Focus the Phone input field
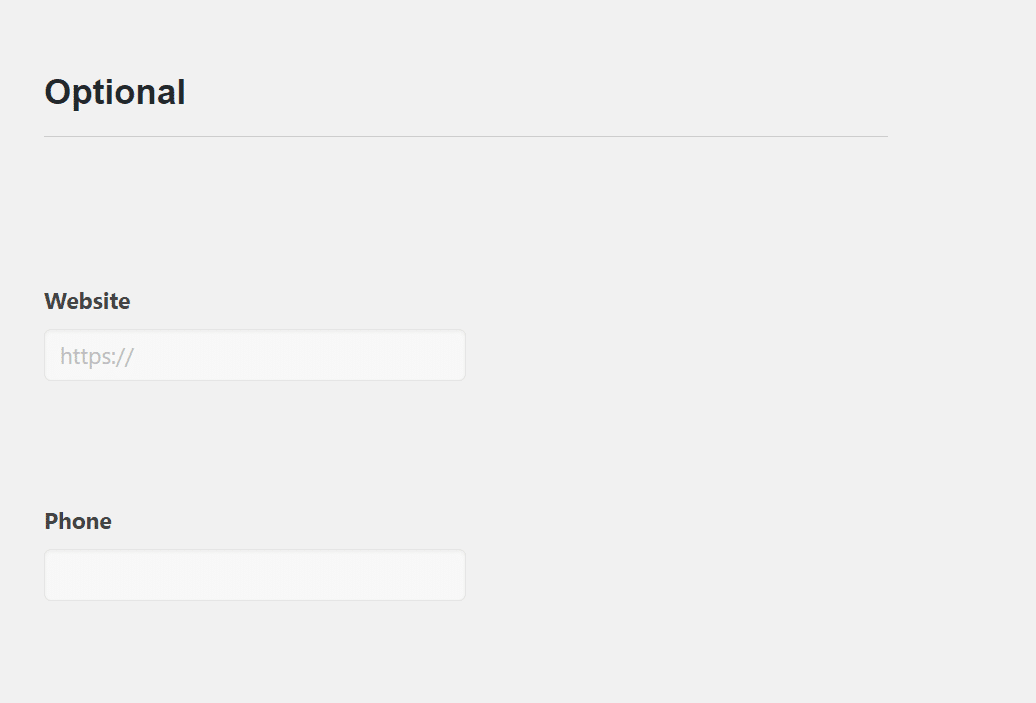1036x703 pixels. (x=255, y=575)
